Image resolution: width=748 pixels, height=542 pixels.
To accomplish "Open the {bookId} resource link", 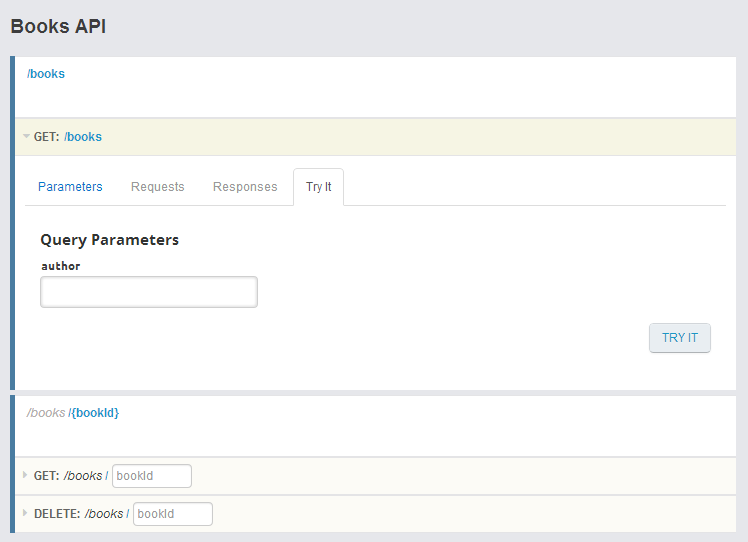I will tap(94, 413).
